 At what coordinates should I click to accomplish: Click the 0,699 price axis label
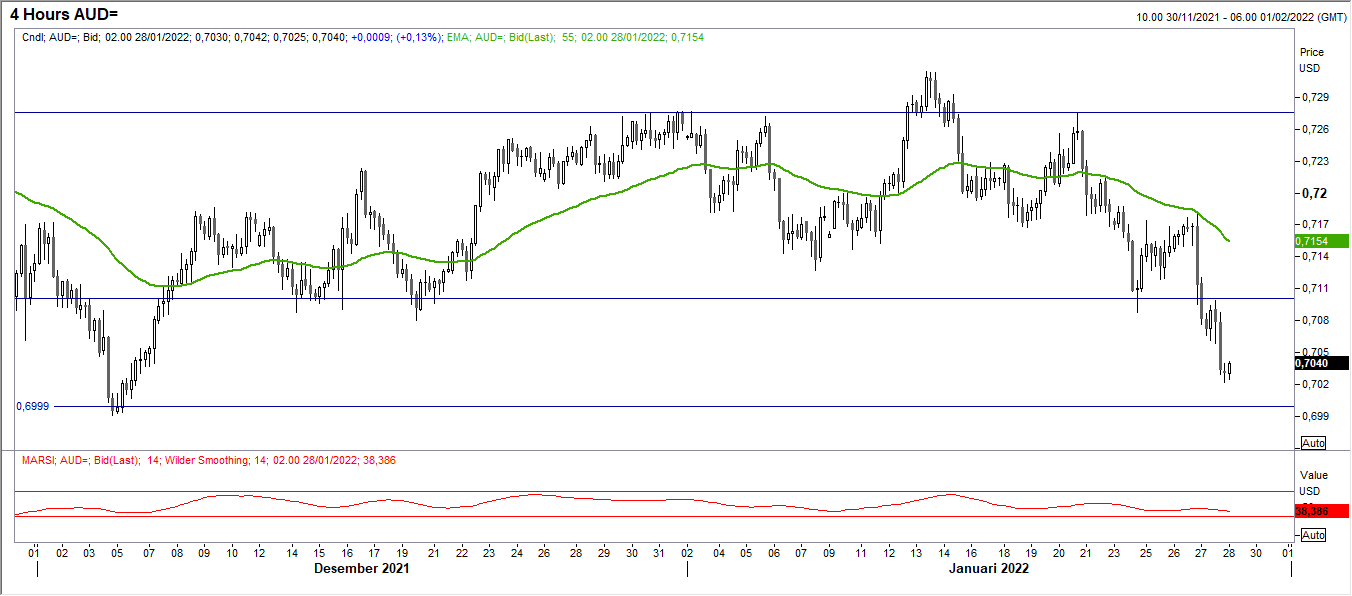click(x=1315, y=416)
